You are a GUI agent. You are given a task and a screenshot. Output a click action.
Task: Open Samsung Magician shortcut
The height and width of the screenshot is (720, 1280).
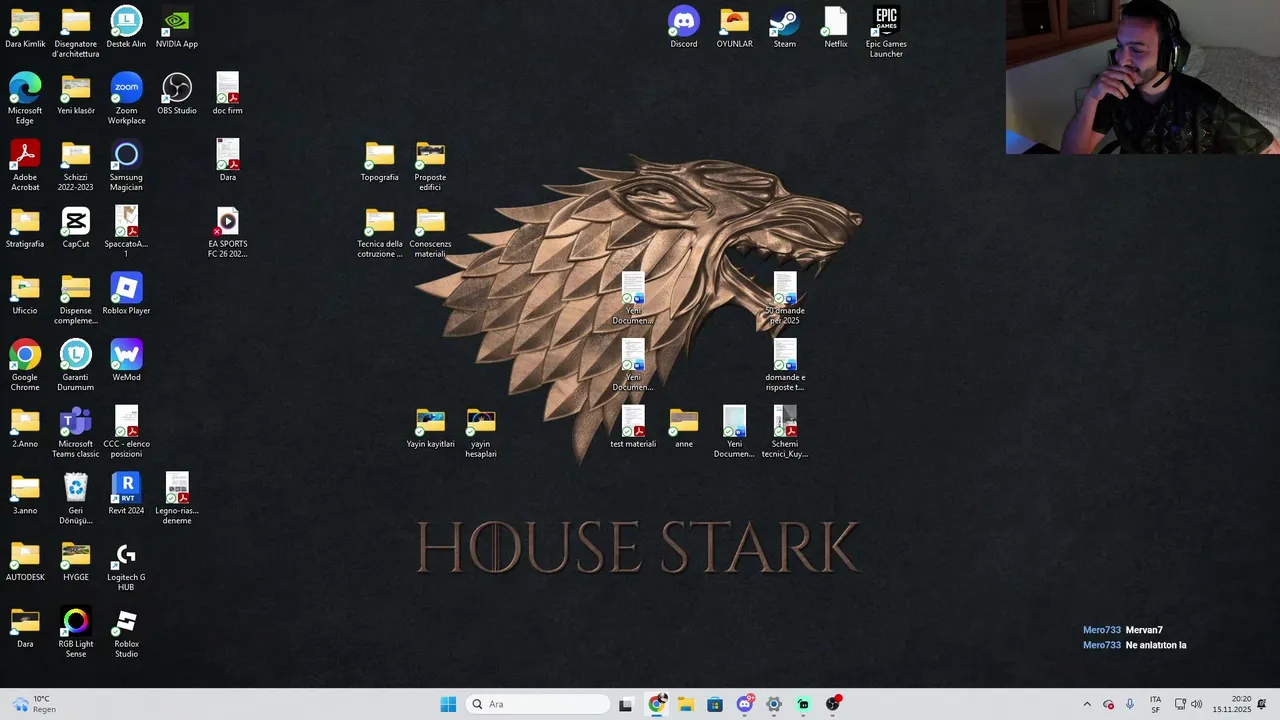(126, 166)
